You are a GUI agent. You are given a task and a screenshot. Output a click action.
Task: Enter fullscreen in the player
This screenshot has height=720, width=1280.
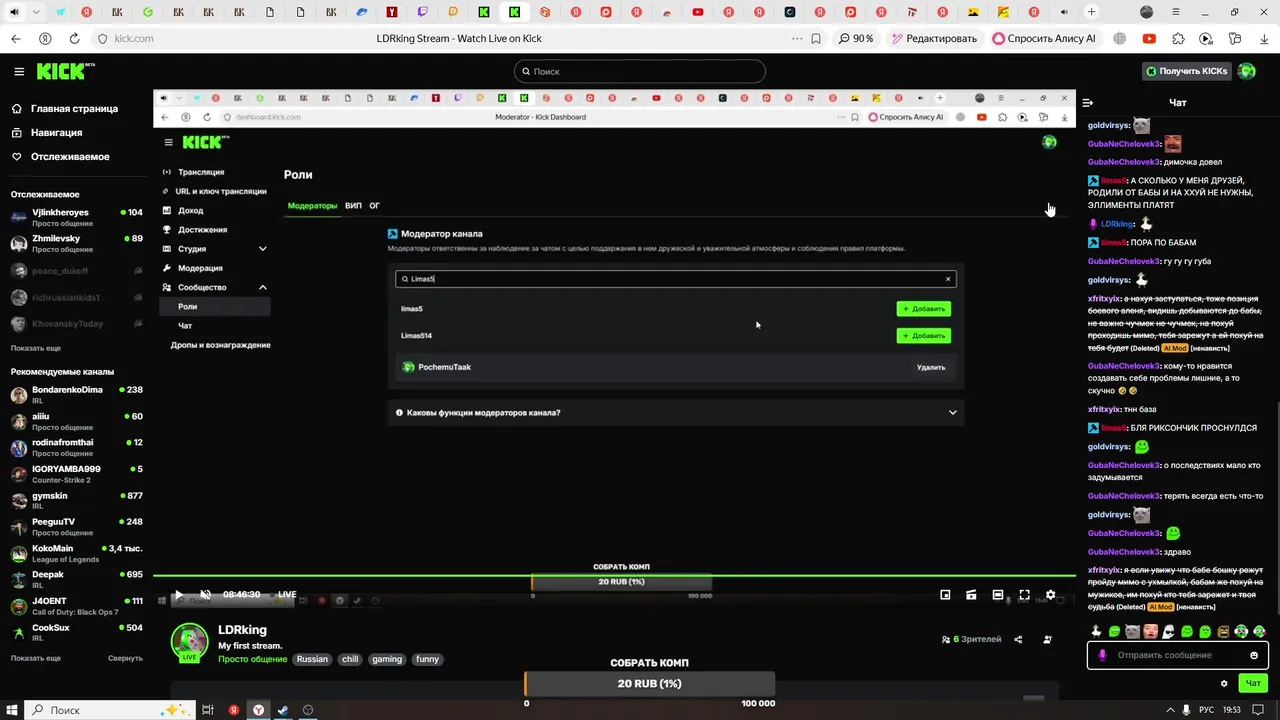(x=1024, y=595)
